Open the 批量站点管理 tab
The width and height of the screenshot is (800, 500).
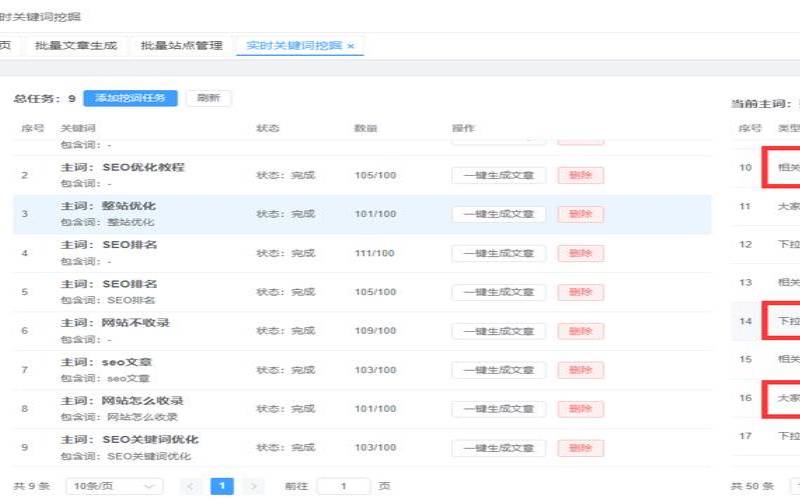(x=182, y=45)
